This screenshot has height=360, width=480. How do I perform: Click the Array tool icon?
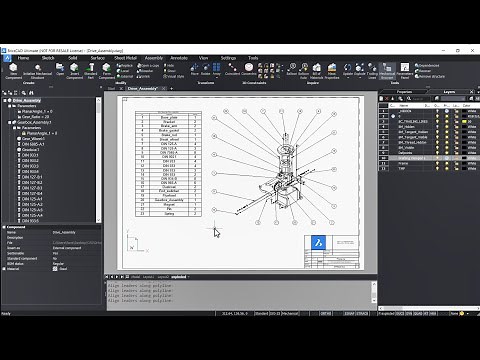click(x=217, y=67)
